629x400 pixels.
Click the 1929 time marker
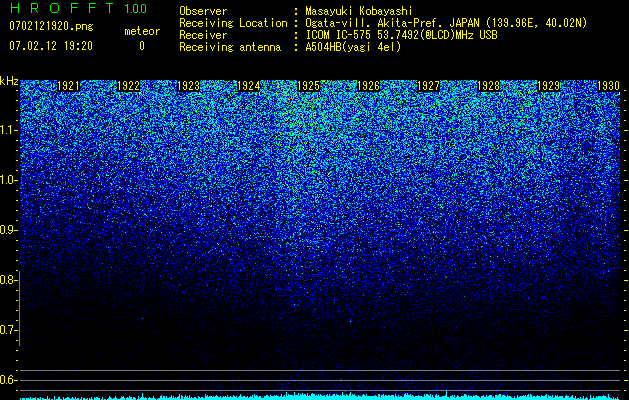point(549,86)
